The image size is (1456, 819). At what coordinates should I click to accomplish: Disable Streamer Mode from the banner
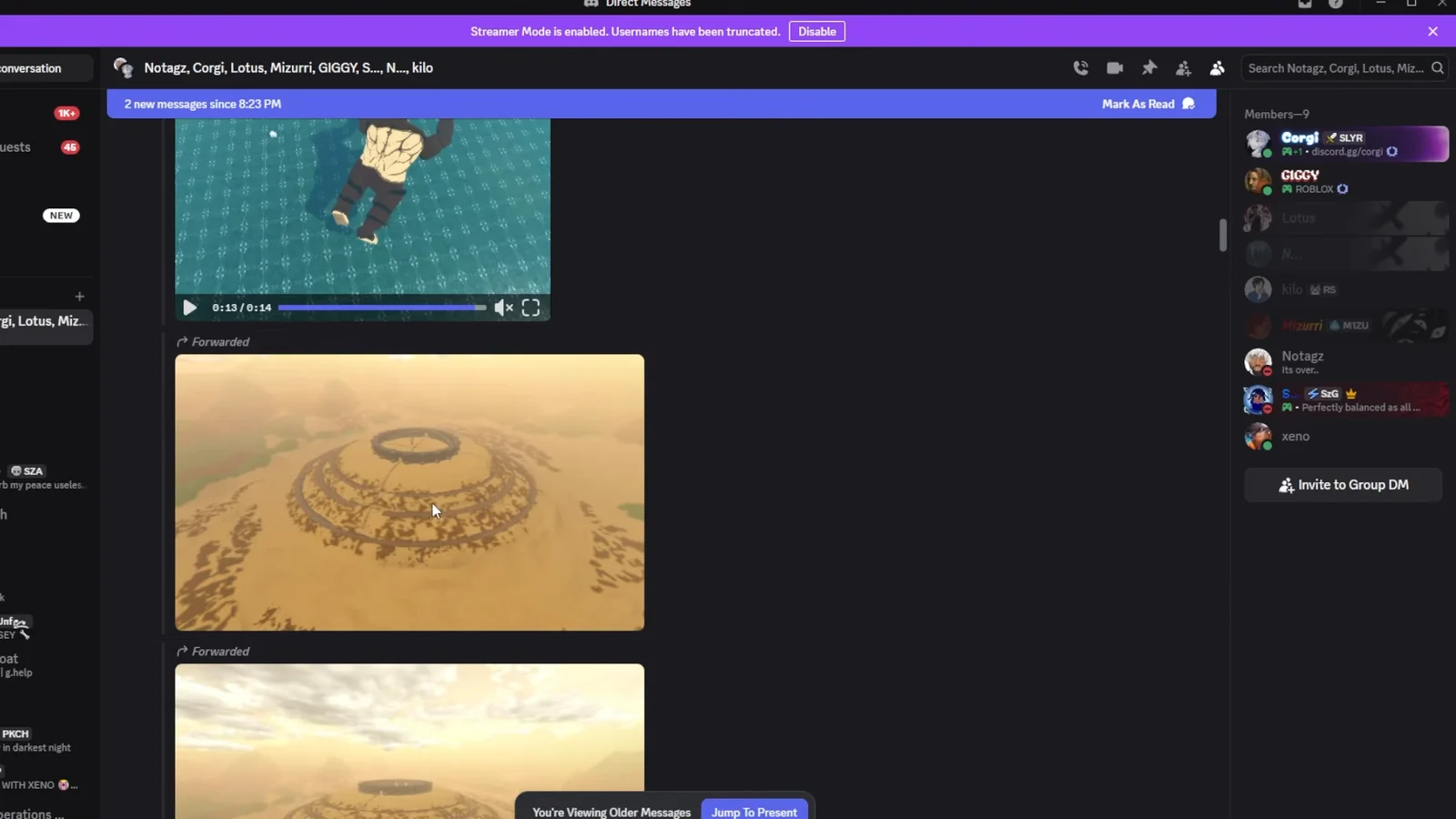pyautogui.click(x=817, y=32)
